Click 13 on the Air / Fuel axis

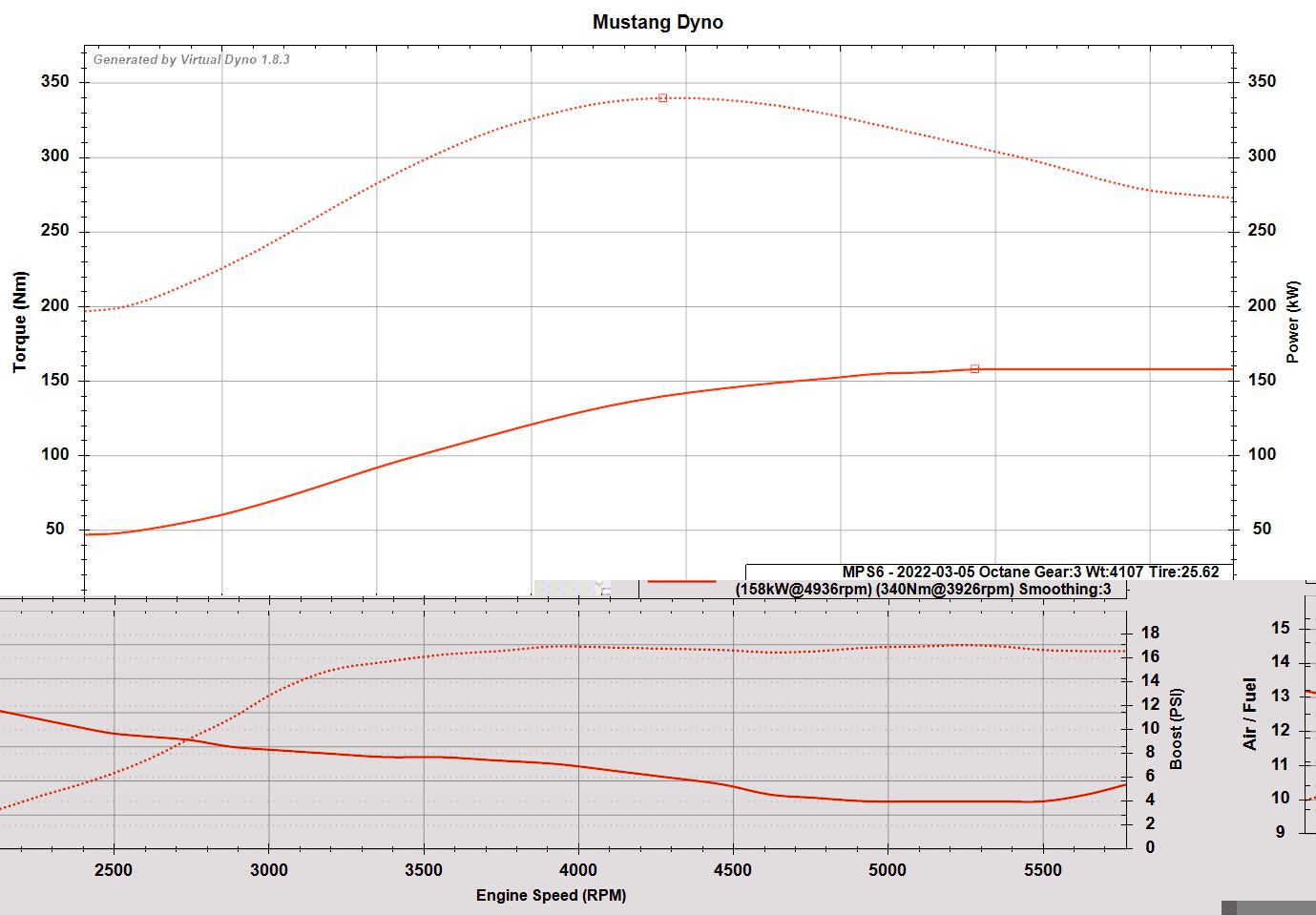(1281, 697)
